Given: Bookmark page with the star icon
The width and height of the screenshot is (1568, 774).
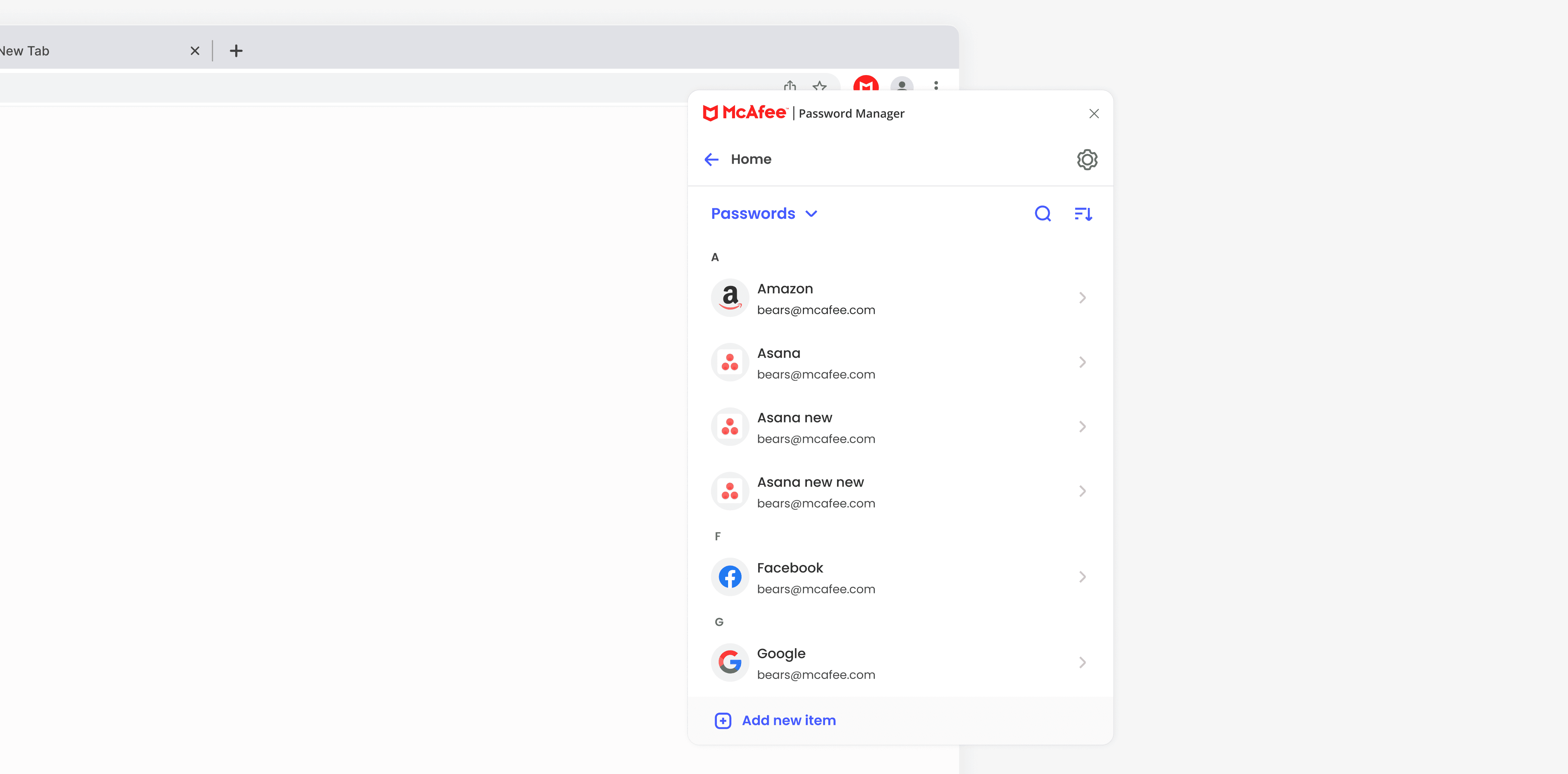Looking at the screenshot, I should click(819, 86).
